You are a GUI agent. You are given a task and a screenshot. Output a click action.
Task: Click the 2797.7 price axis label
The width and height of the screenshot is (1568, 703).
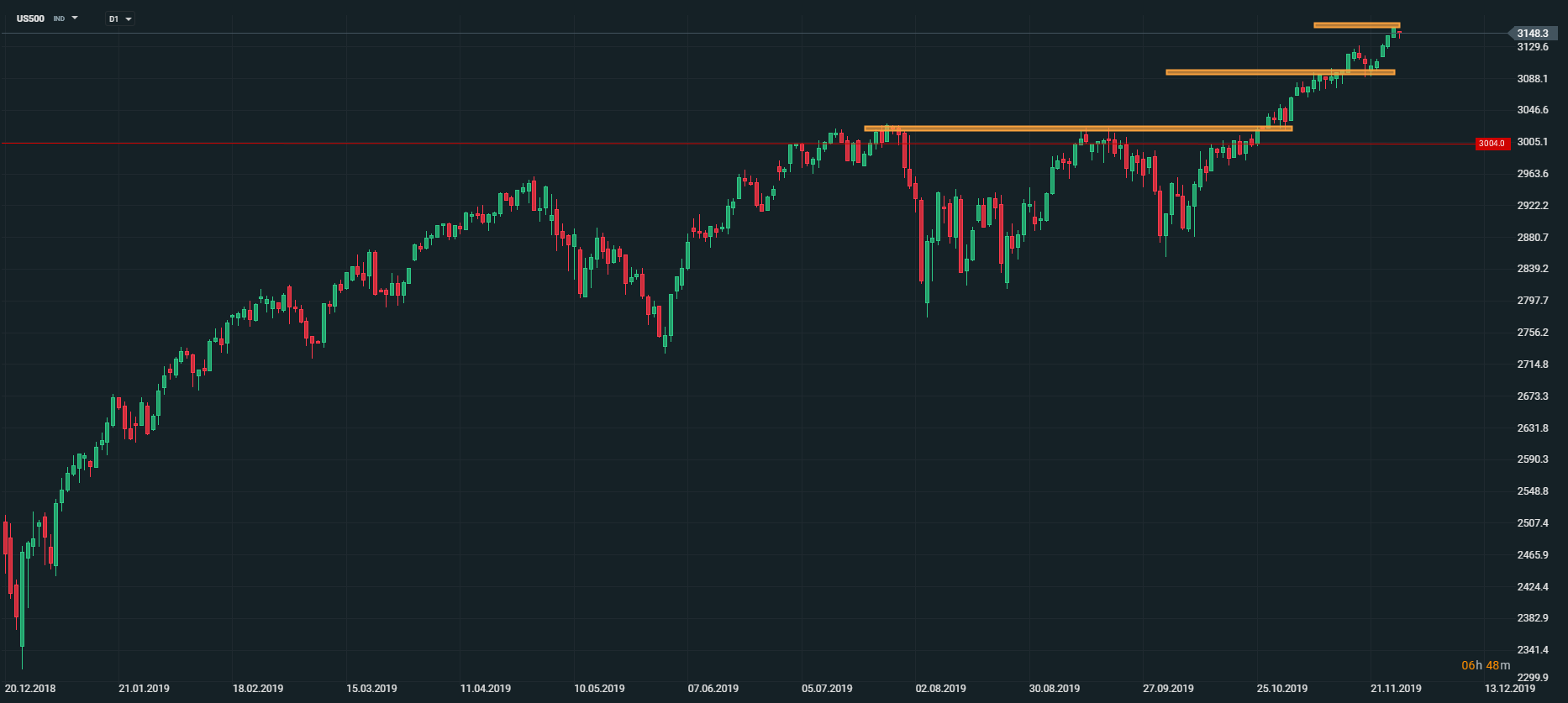click(1533, 301)
